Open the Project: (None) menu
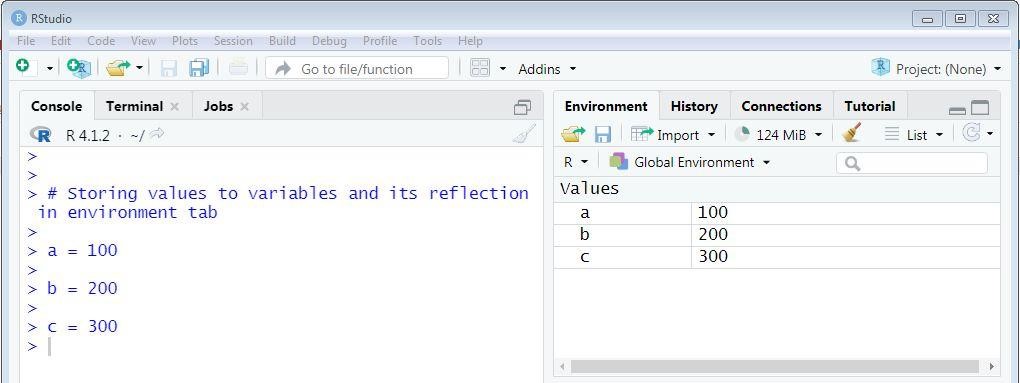Image resolution: width=1020 pixels, height=383 pixels. 937,68
